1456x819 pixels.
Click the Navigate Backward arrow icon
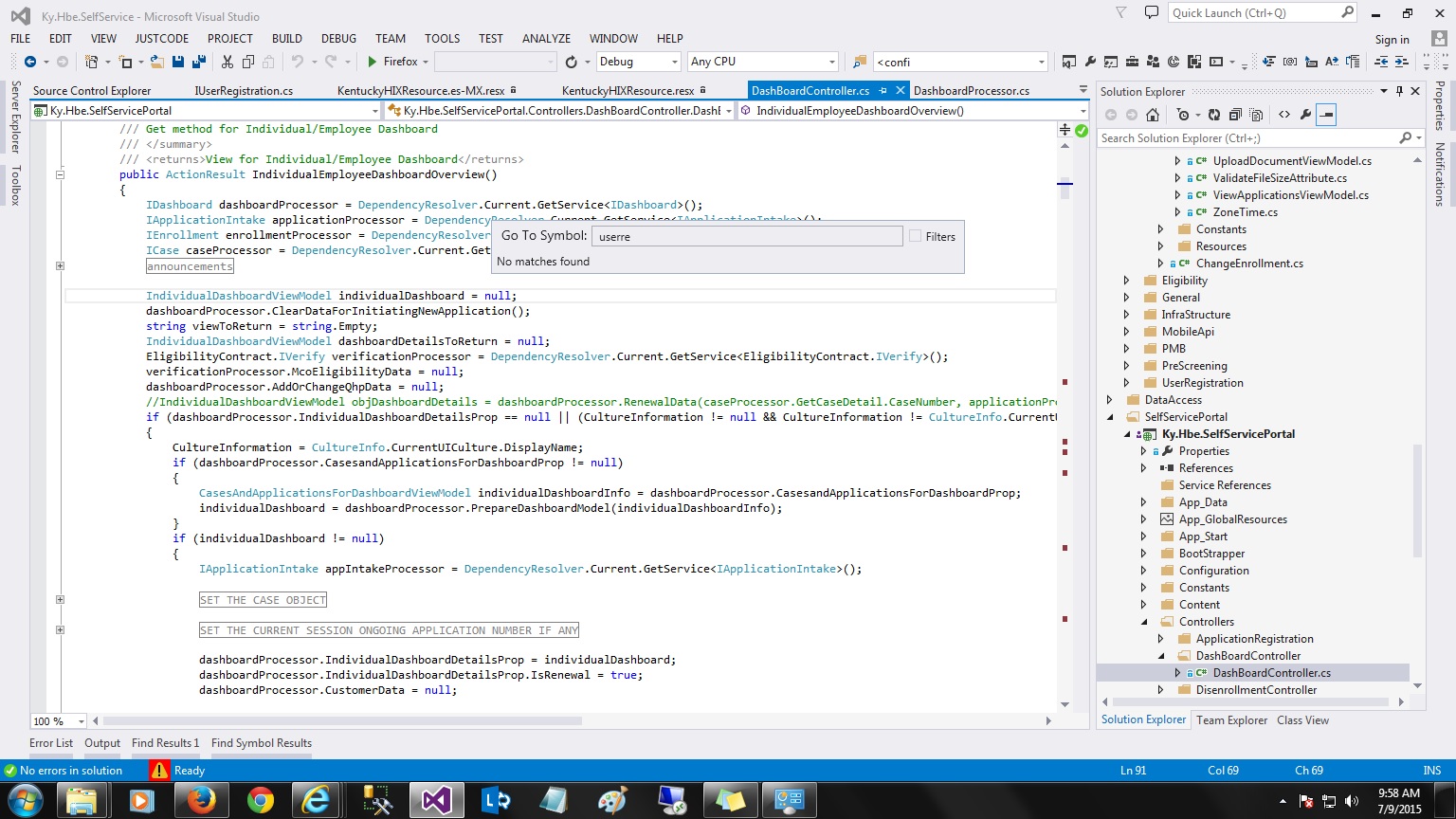tap(30, 62)
